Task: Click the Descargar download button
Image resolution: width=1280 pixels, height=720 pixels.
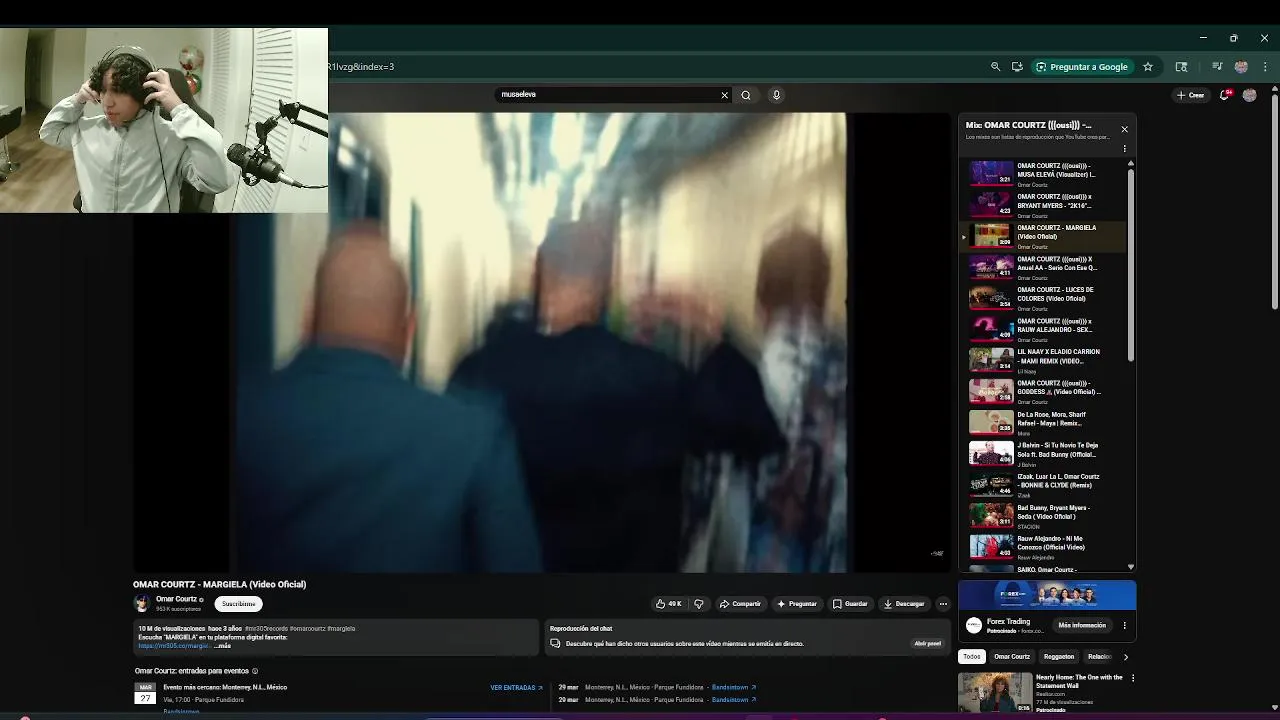Action: point(904,604)
